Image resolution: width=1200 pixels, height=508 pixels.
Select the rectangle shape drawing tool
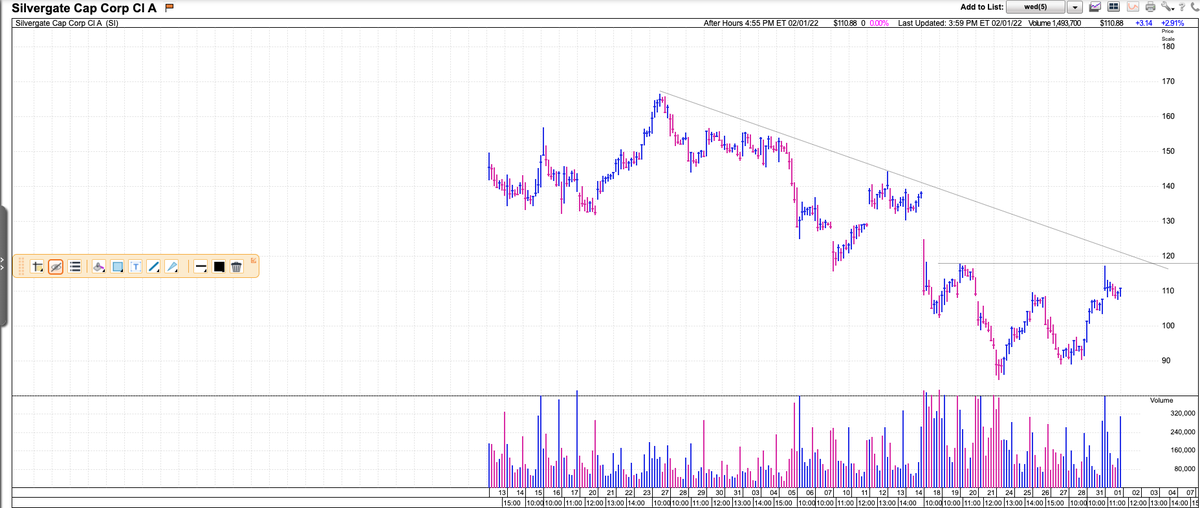coord(117,267)
